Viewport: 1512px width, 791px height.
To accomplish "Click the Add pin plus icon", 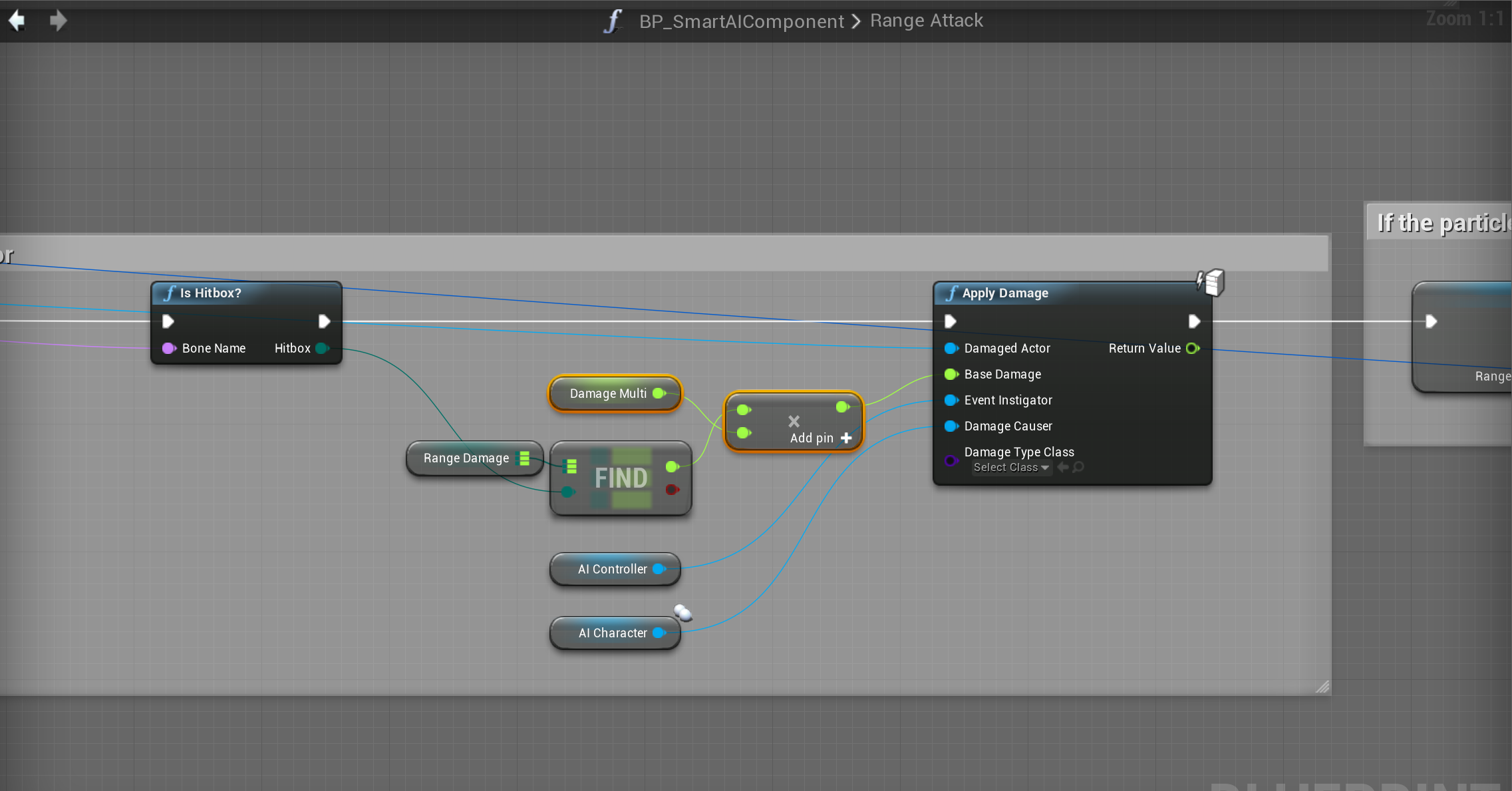I will 846,438.
